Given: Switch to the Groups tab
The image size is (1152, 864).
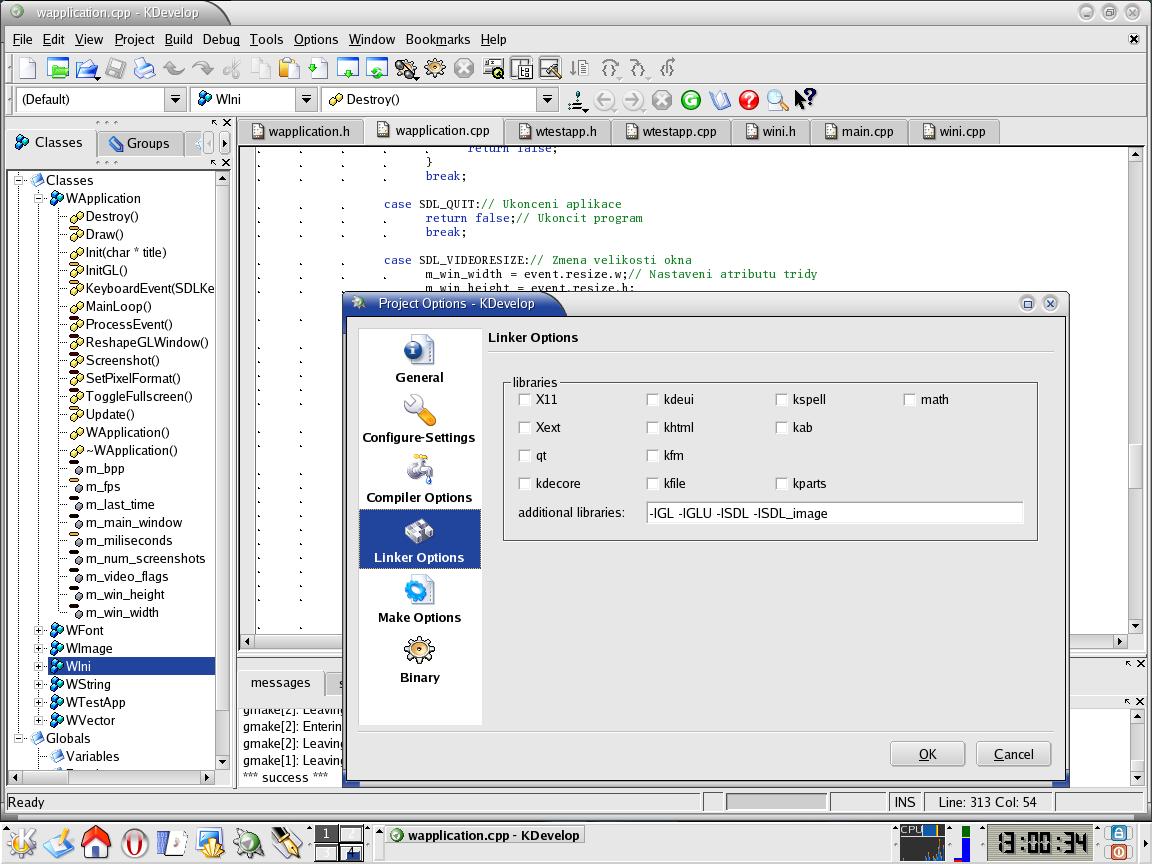Looking at the screenshot, I should (x=139, y=143).
